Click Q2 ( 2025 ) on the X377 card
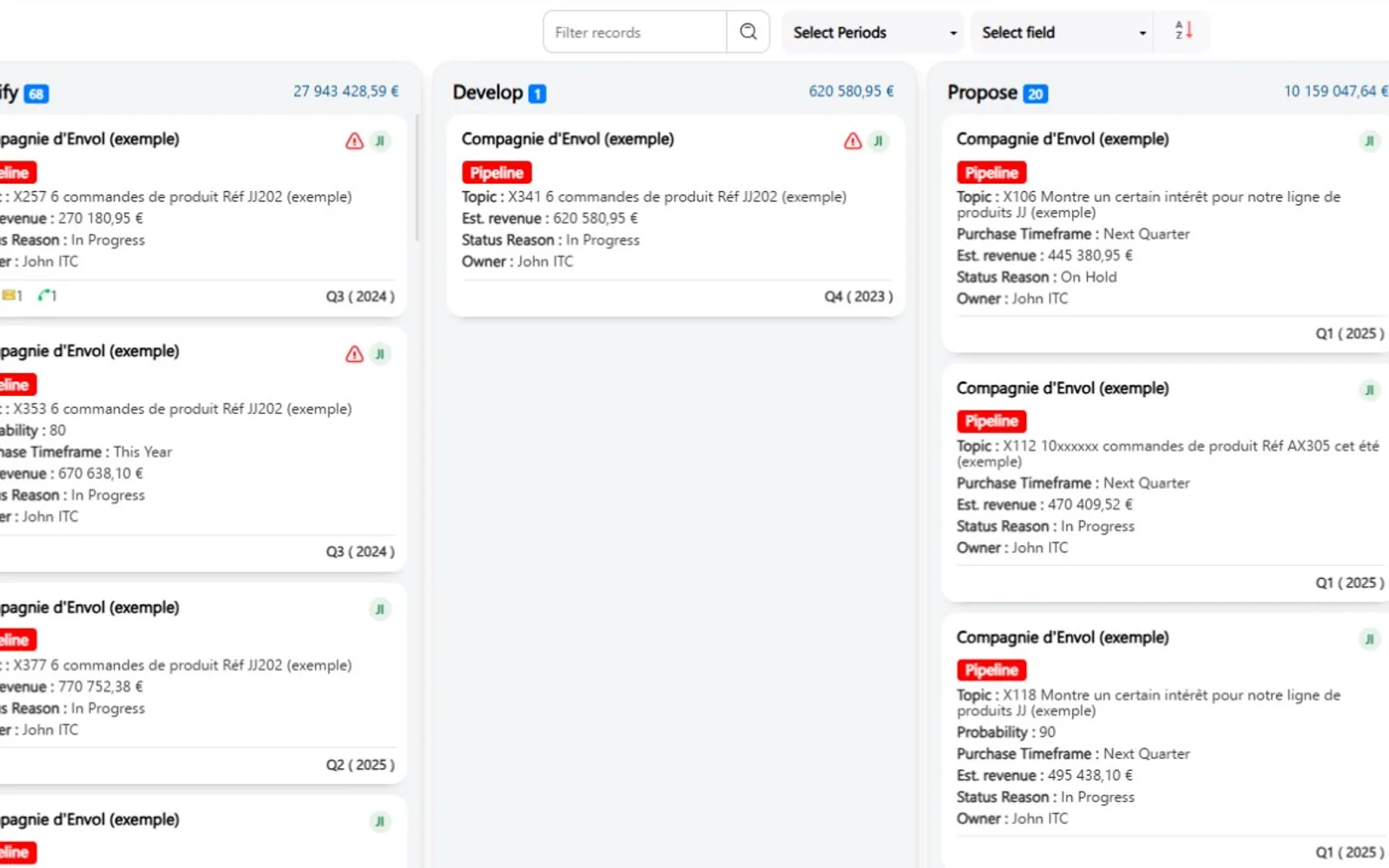 (360, 765)
